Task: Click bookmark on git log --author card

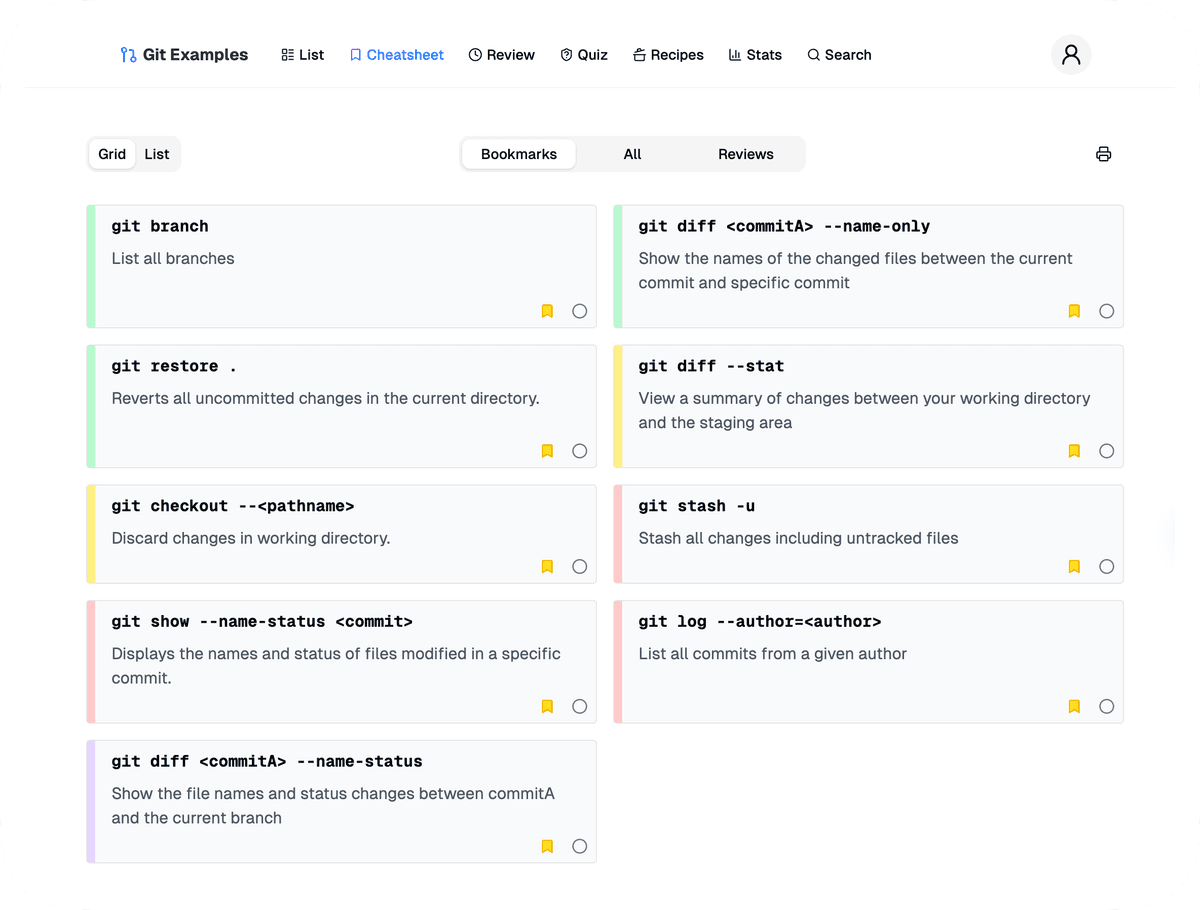Action: coord(1074,707)
